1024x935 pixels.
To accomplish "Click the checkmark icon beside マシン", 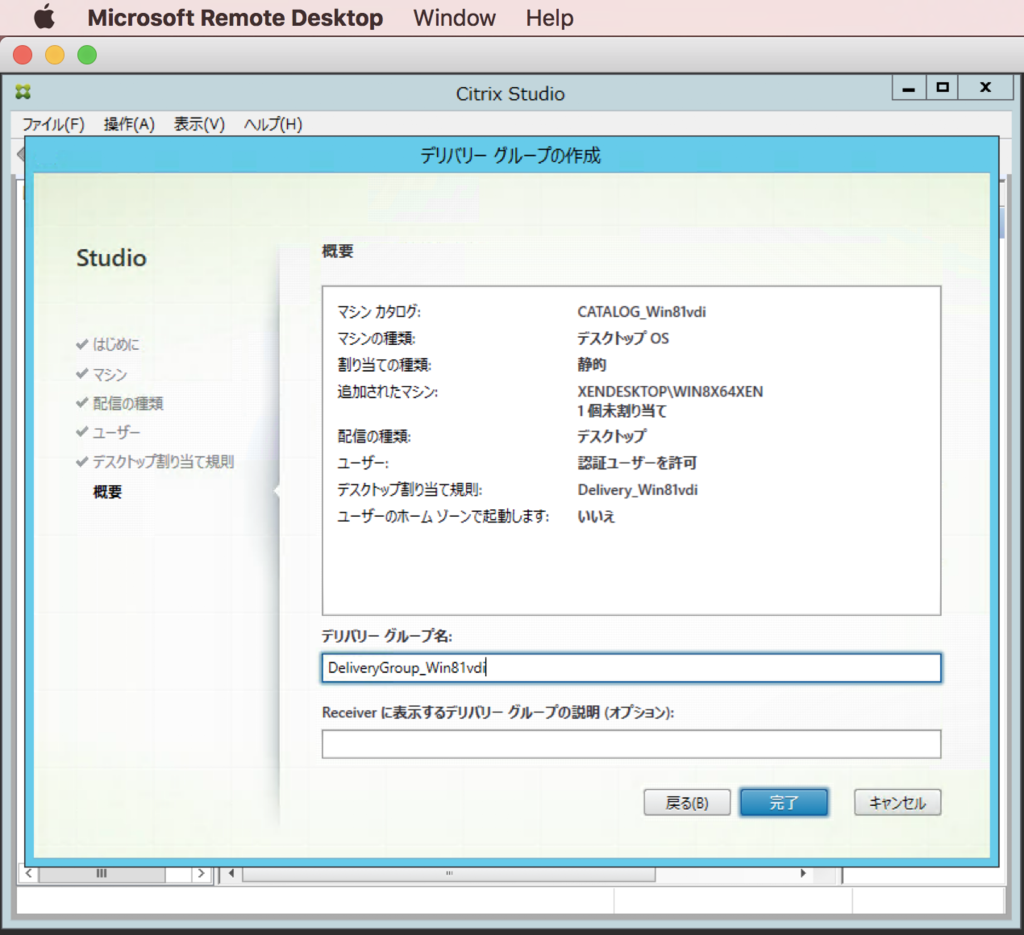I will pos(82,373).
